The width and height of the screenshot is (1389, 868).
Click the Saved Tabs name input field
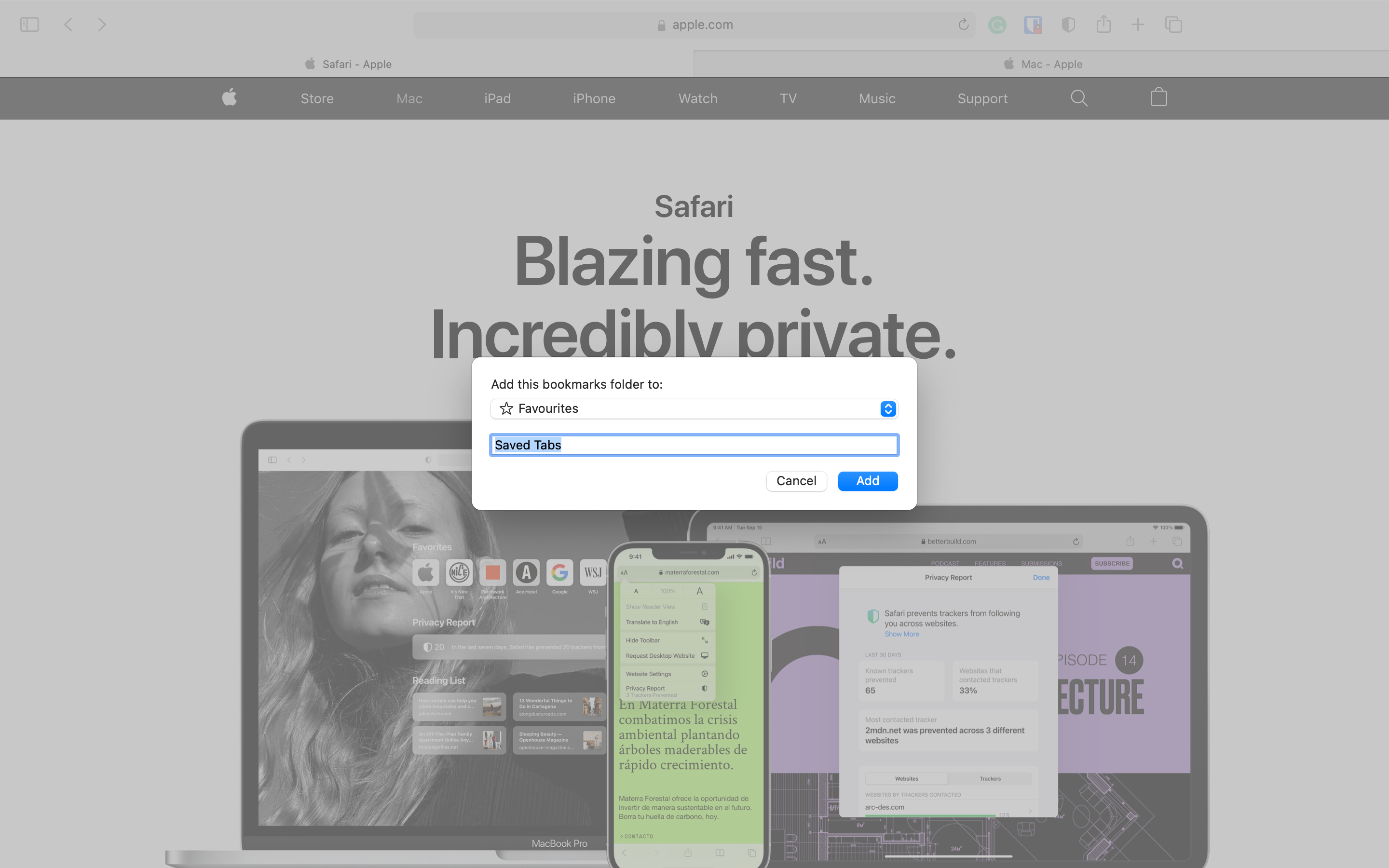694,445
